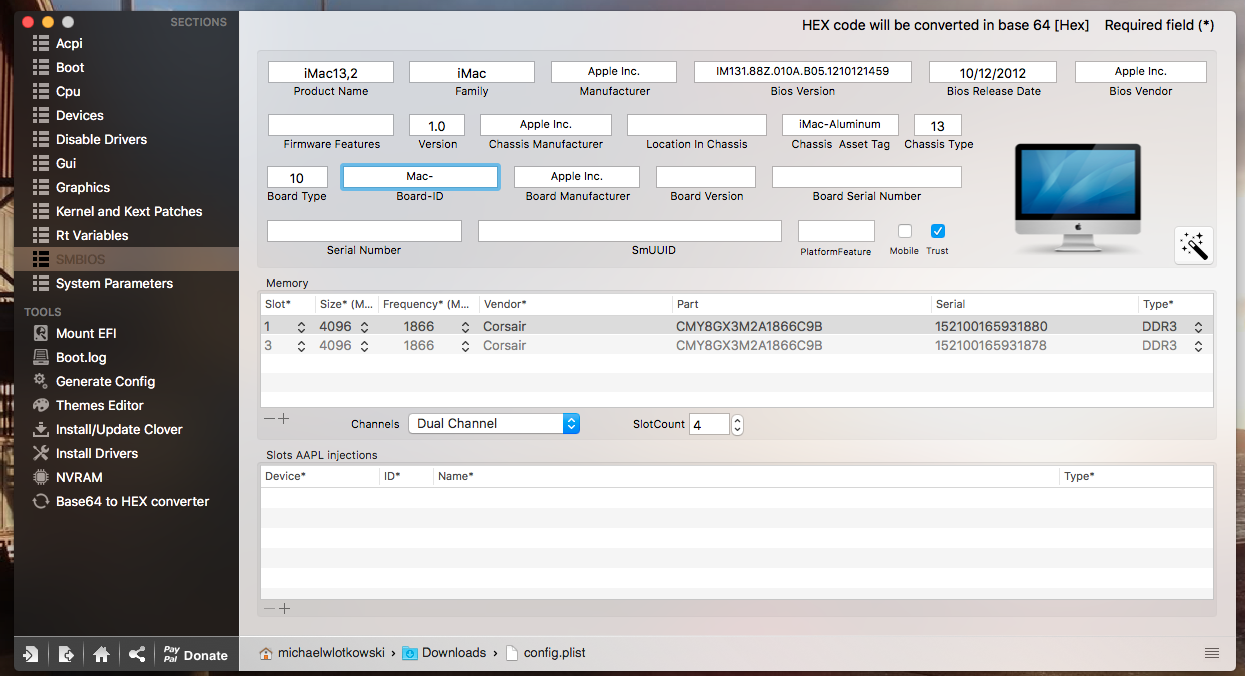Click the SlotCount field showing 4
The height and width of the screenshot is (676, 1245).
click(709, 425)
